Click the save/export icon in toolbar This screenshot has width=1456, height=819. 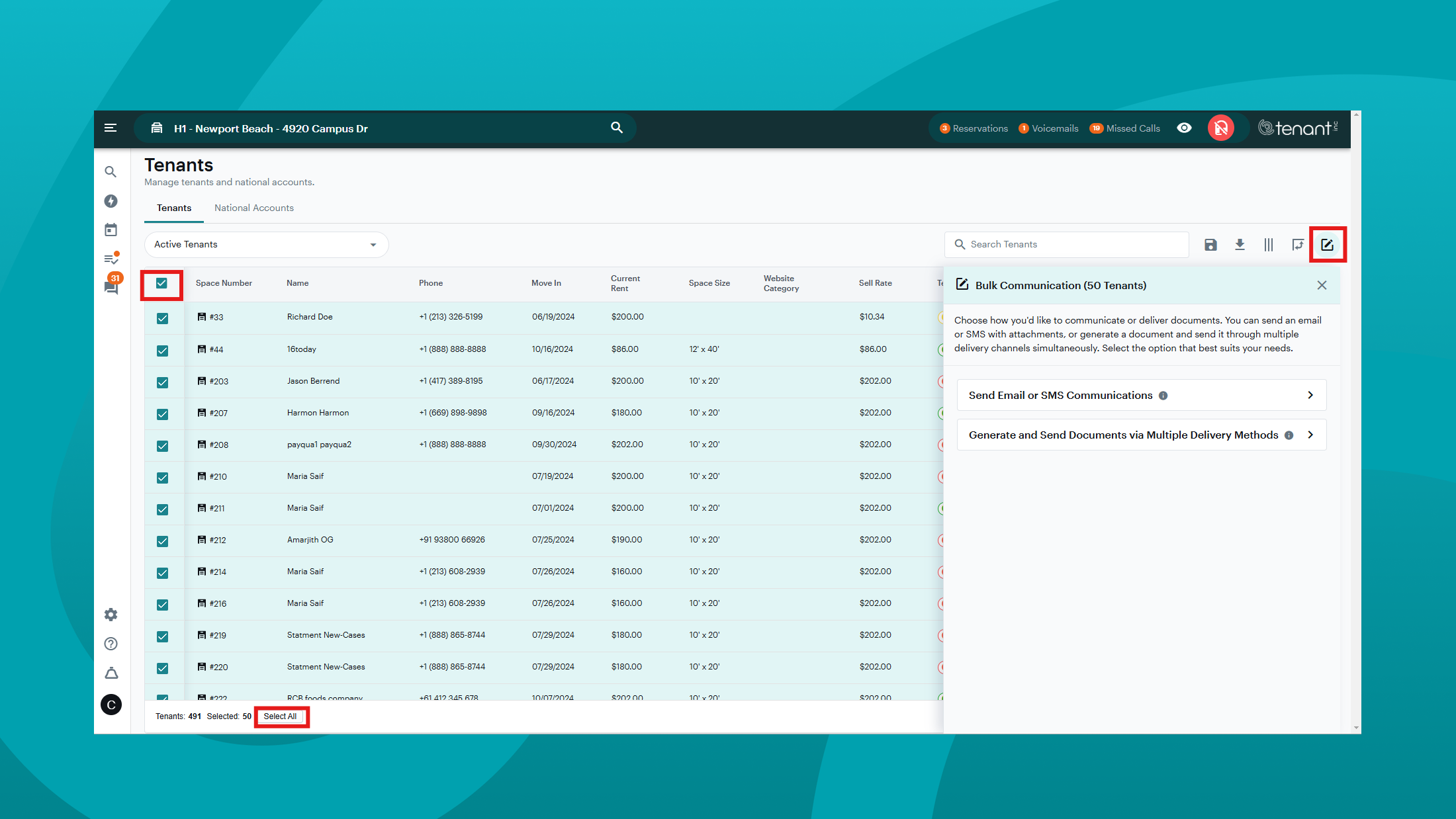coord(1210,244)
